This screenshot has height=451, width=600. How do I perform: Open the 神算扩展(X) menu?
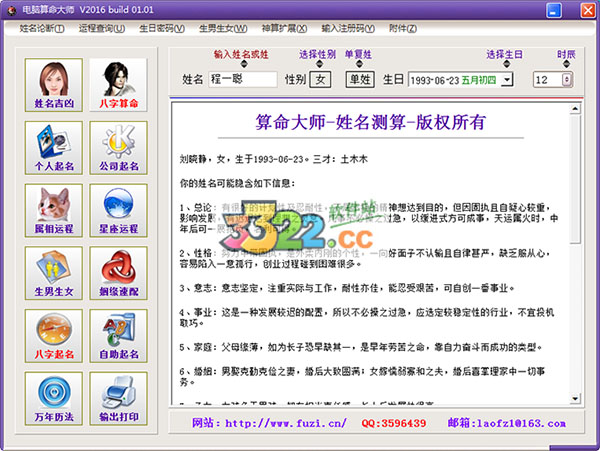coord(284,28)
